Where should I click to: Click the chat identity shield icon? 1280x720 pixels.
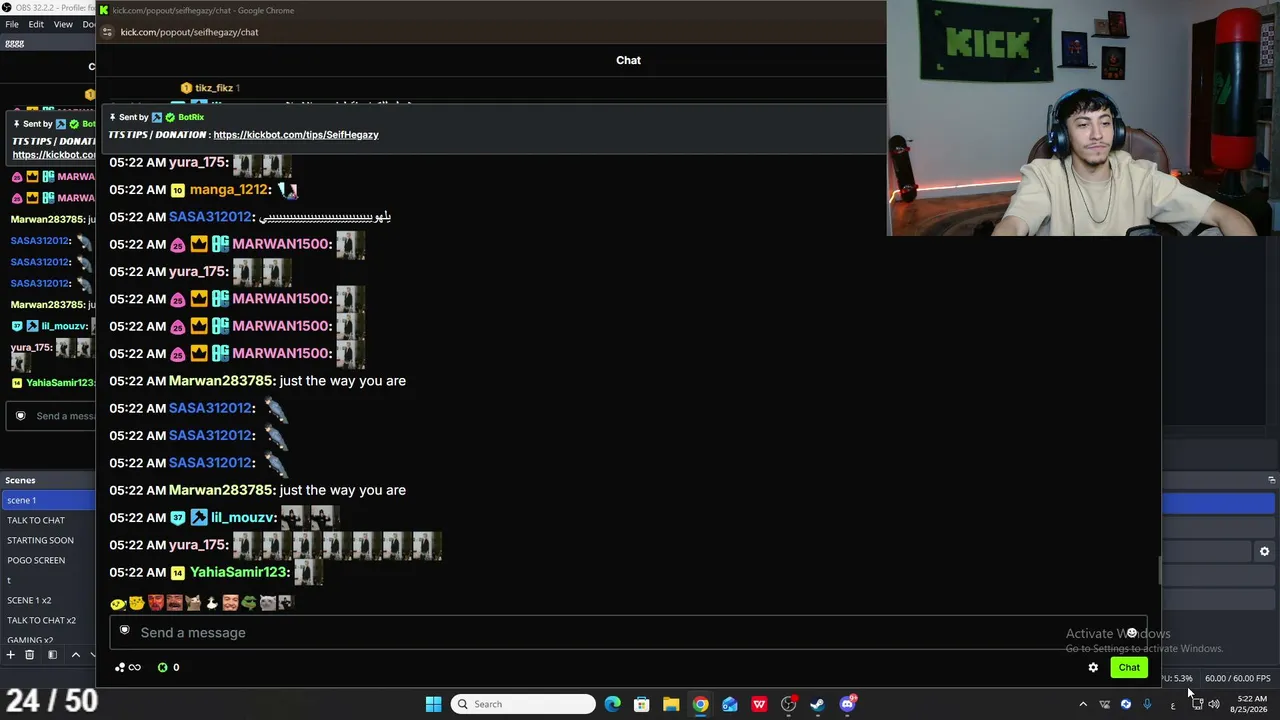click(124, 631)
